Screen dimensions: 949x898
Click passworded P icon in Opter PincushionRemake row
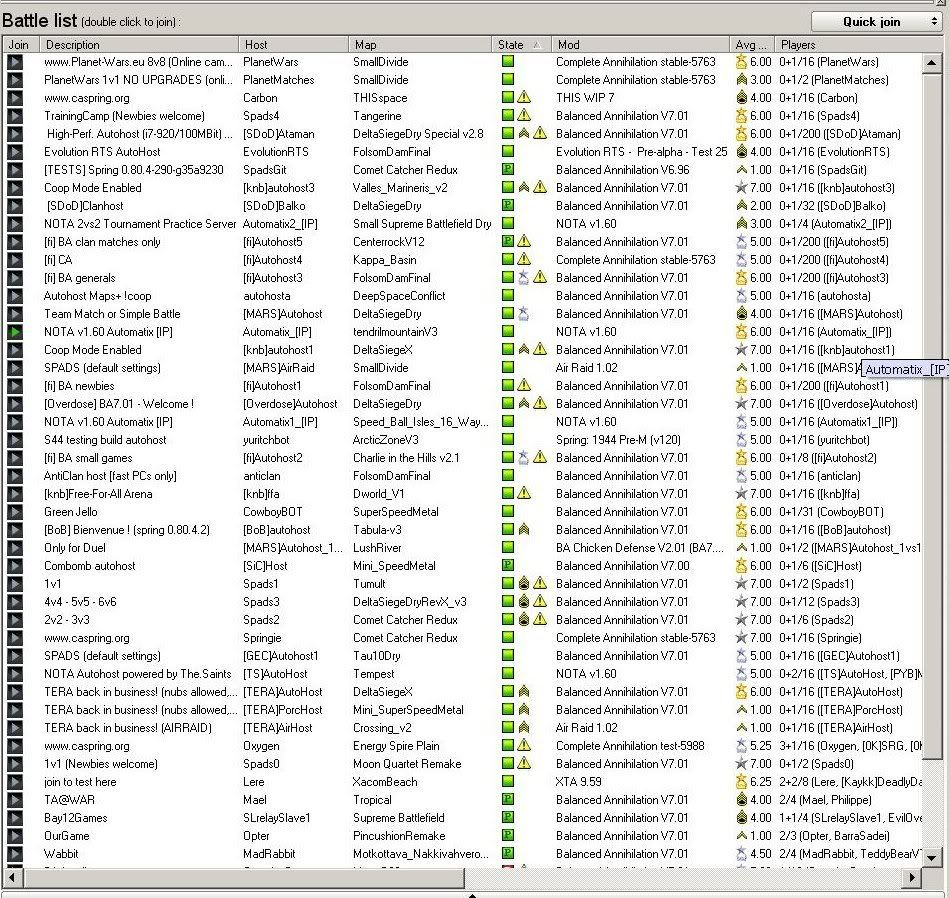[508, 835]
